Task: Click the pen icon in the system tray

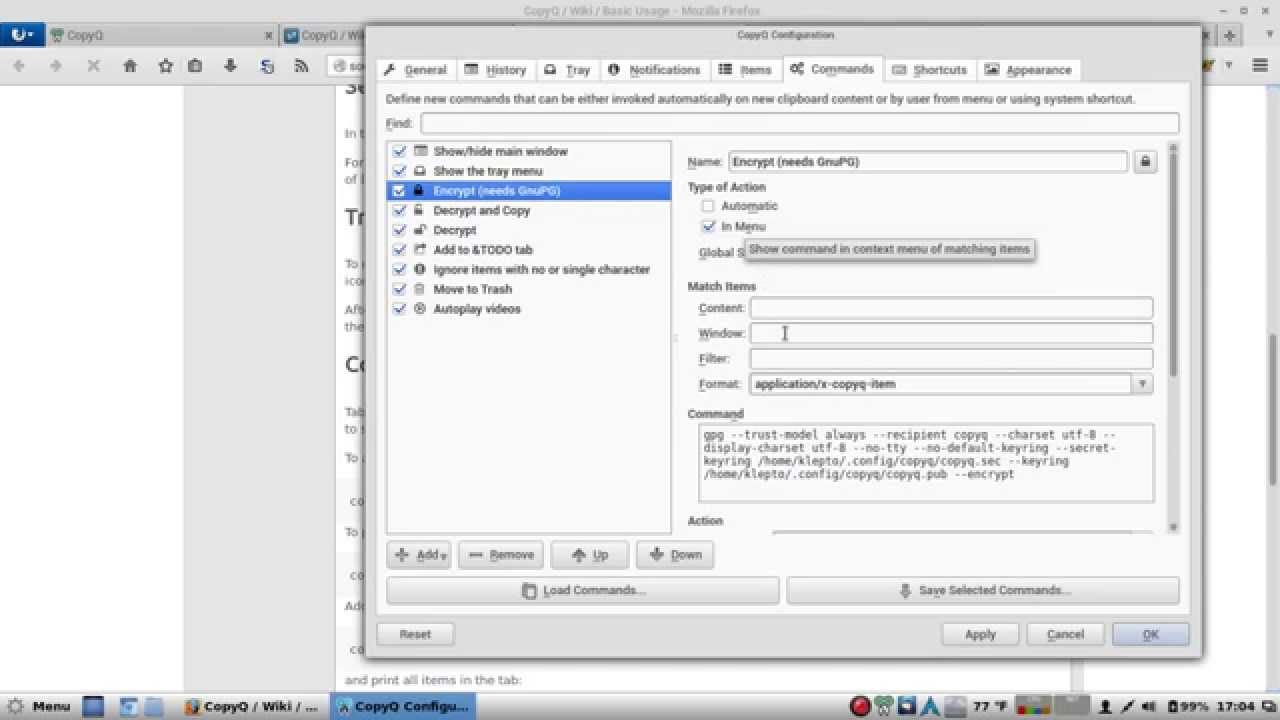Action: [1128, 706]
